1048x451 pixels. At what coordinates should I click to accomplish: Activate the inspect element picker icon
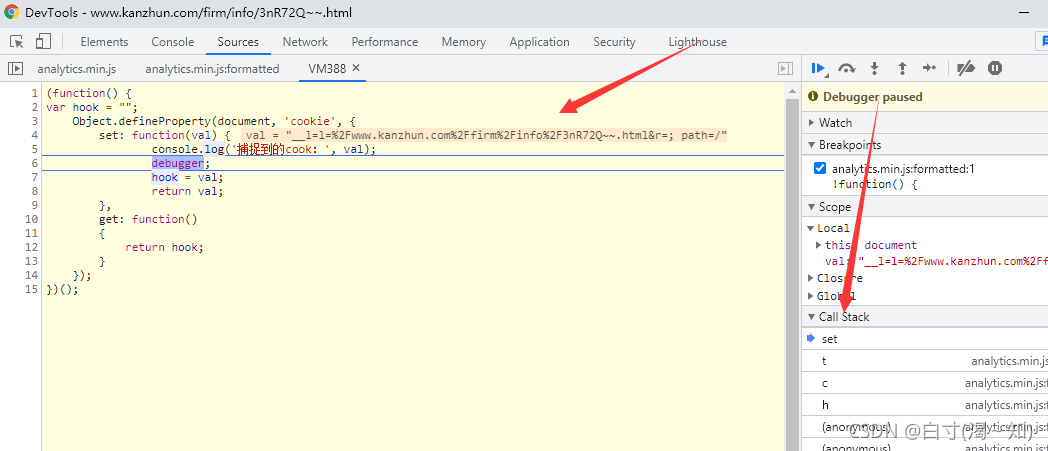click(x=17, y=41)
